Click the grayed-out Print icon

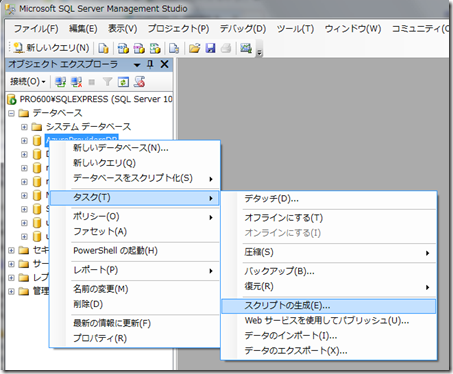[x=226, y=48]
